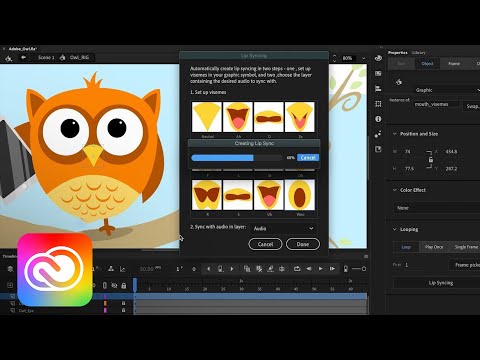Open the Audio layer dropdown in Lip Syncing dialog
Image resolution: width=480 pixels, height=360 pixels.
point(283,228)
